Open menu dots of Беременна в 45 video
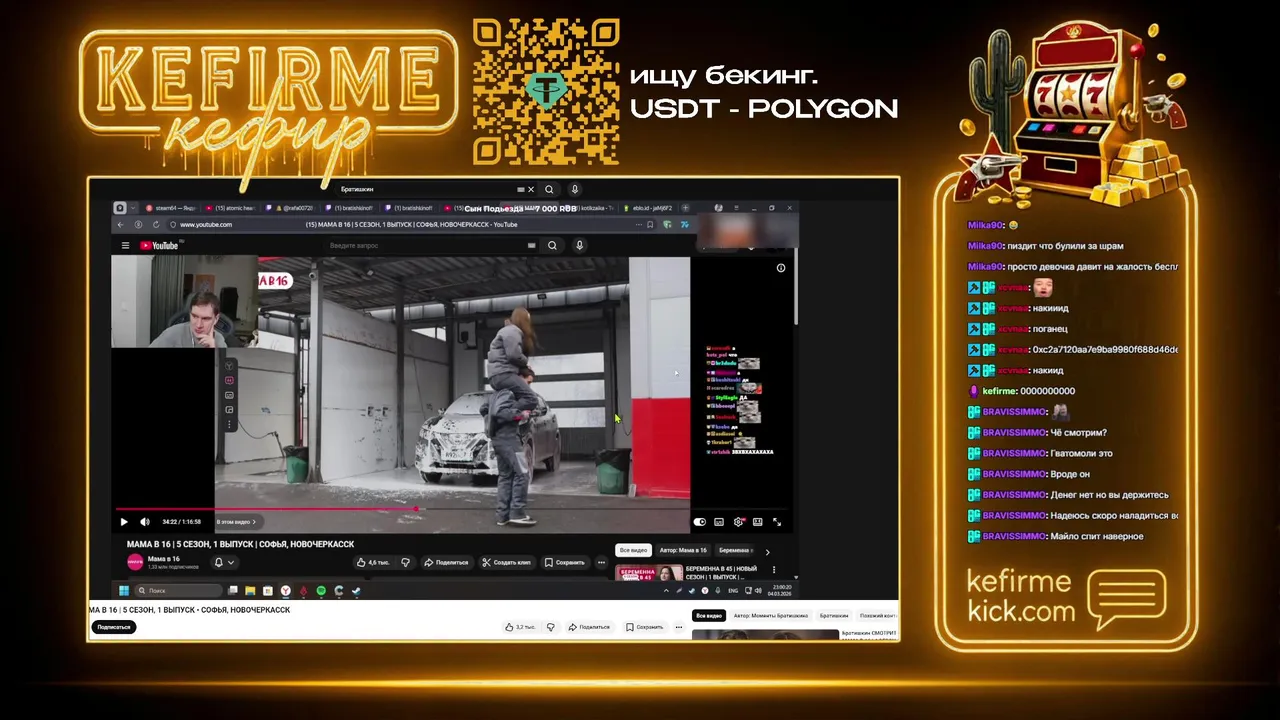 click(773, 570)
